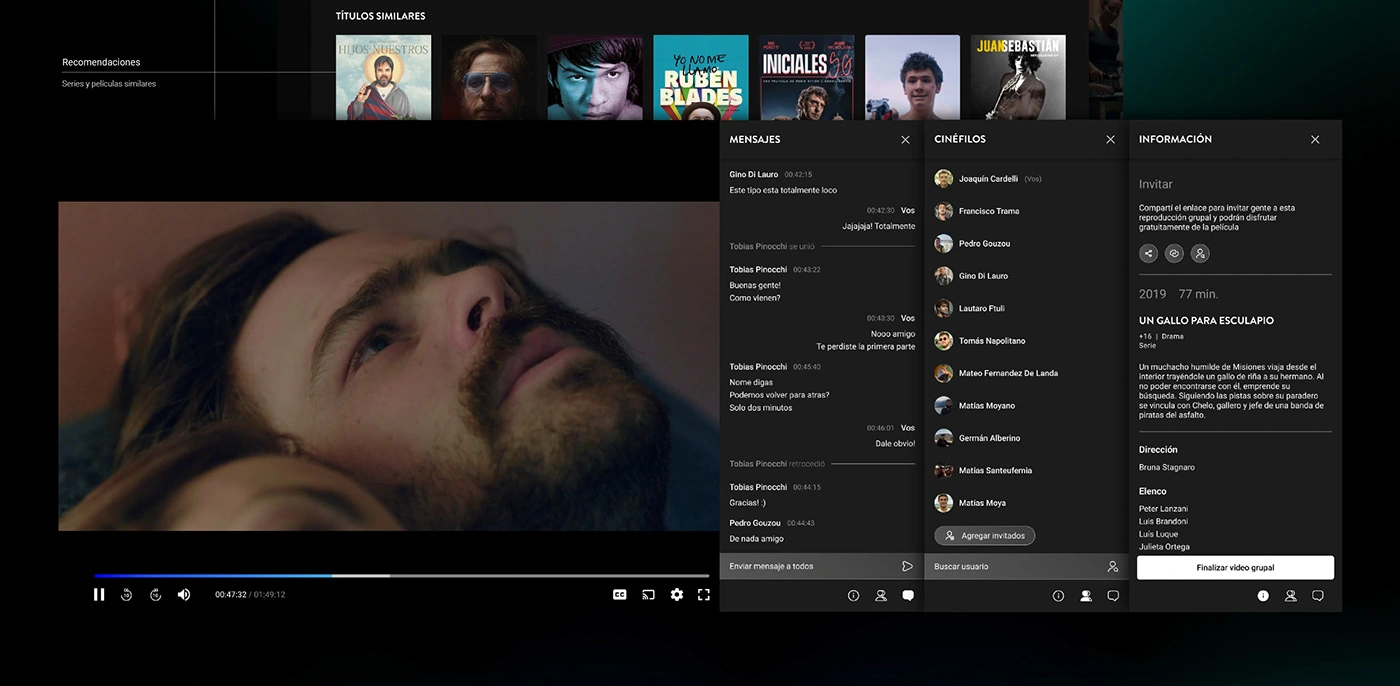Collapse the Información panel

point(1315,139)
